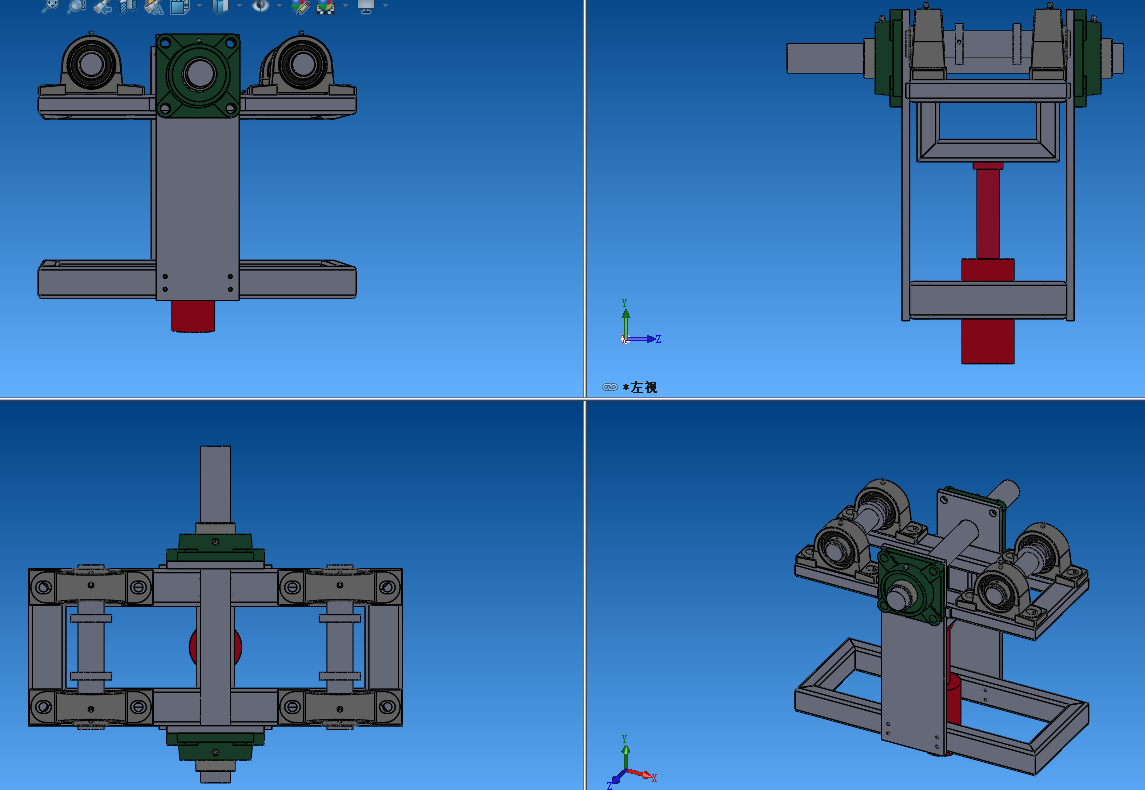Click the View Orientation cube icon

tap(180, 6)
